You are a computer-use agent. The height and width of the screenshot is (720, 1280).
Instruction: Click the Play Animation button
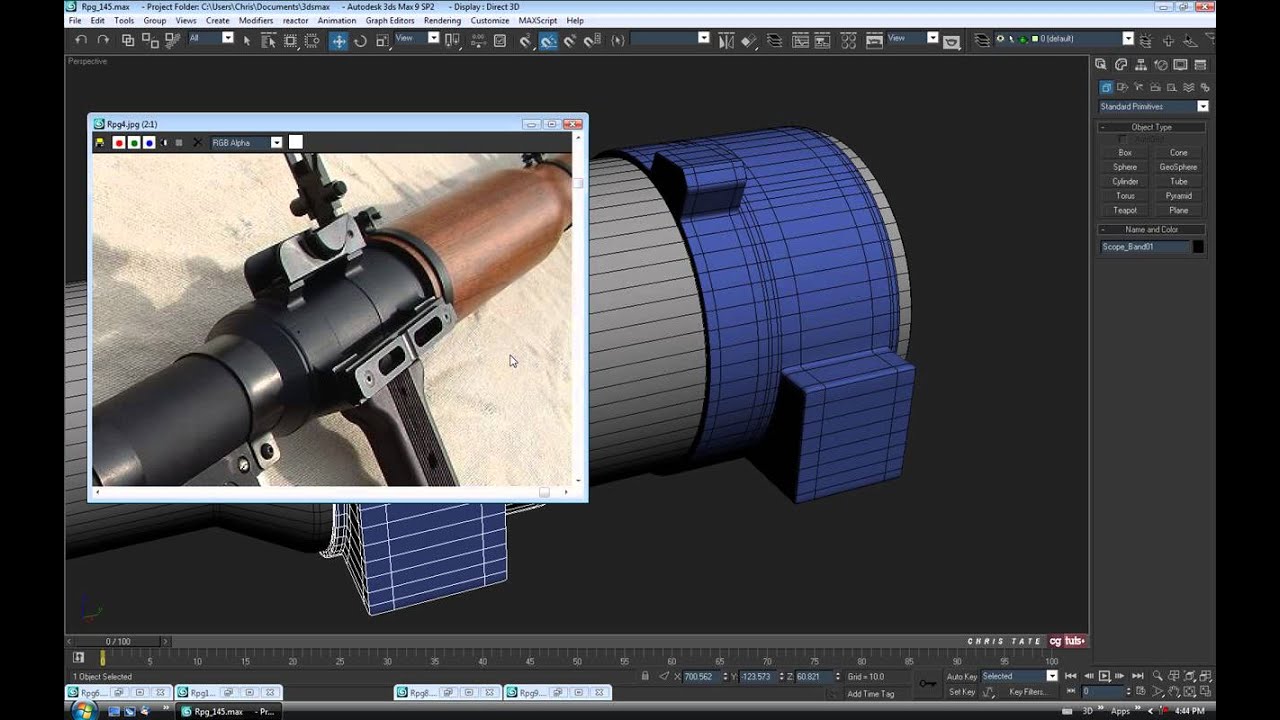[x=1104, y=676]
